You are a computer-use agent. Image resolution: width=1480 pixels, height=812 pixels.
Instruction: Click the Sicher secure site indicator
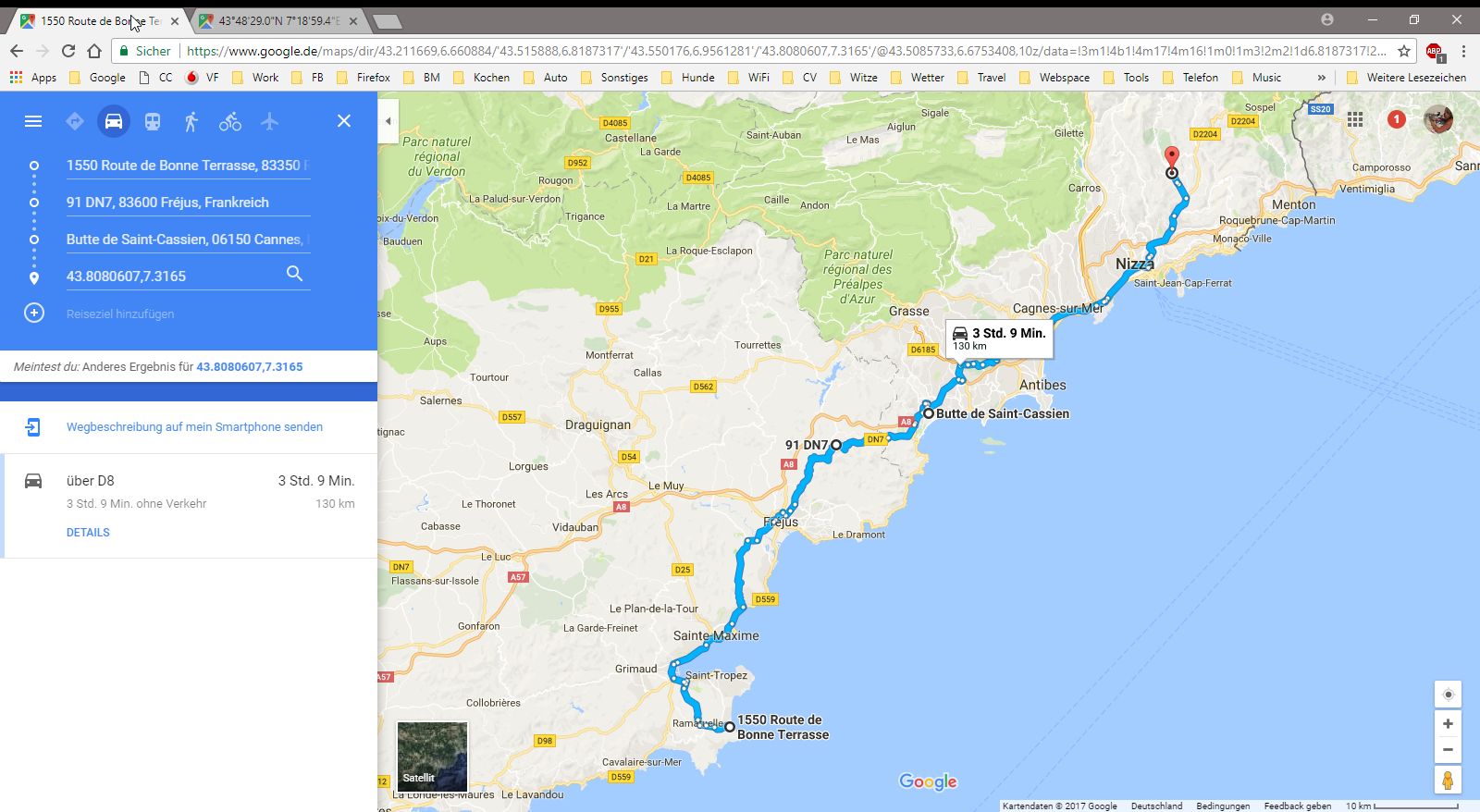[145, 51]
